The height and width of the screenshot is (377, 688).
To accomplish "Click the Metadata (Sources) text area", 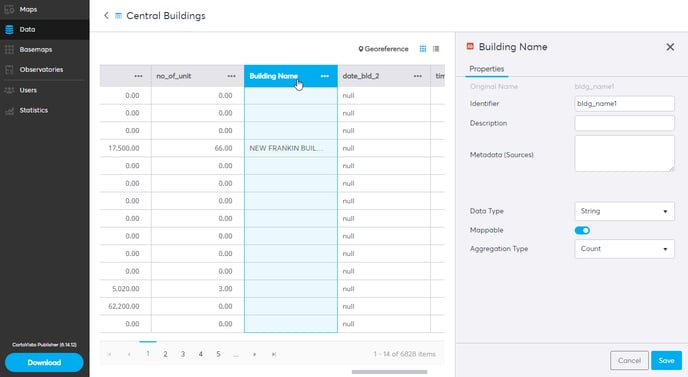I will pos(624,154).
